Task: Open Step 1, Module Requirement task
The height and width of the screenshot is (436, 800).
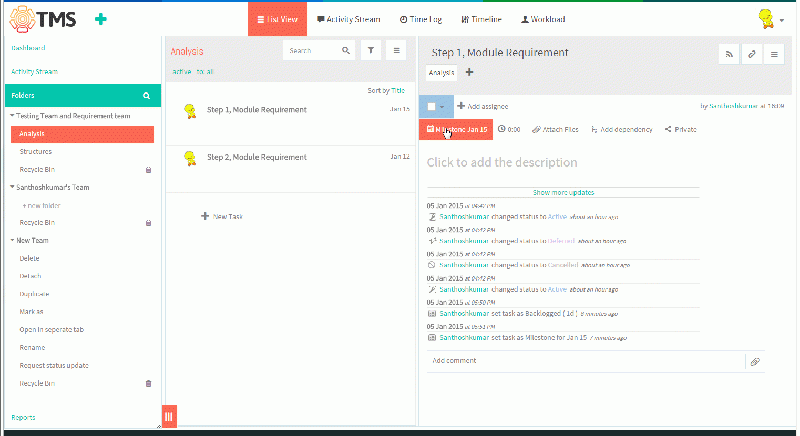Action: click(257, 110)
